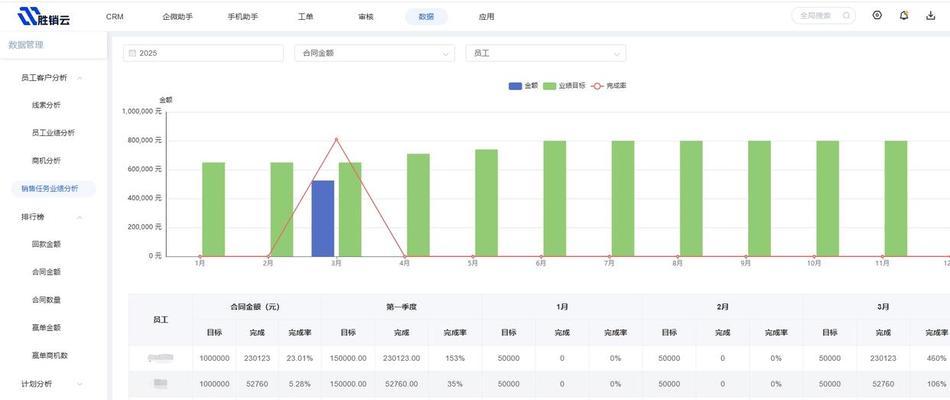Click the search magnifier icon
This screenshot has width=950, height=400.
coord(846,16)
